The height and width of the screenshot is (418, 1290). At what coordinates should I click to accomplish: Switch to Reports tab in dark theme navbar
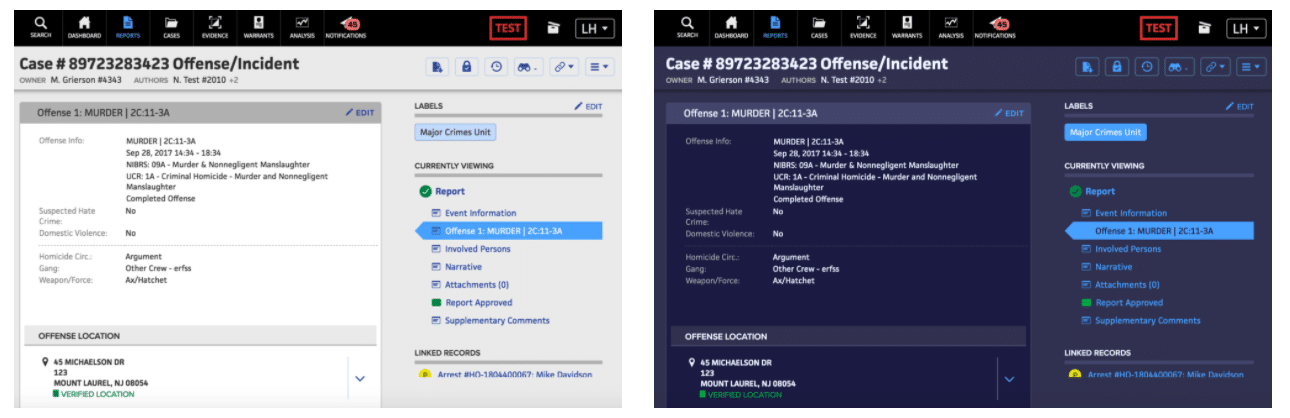(x=776, y=26)
